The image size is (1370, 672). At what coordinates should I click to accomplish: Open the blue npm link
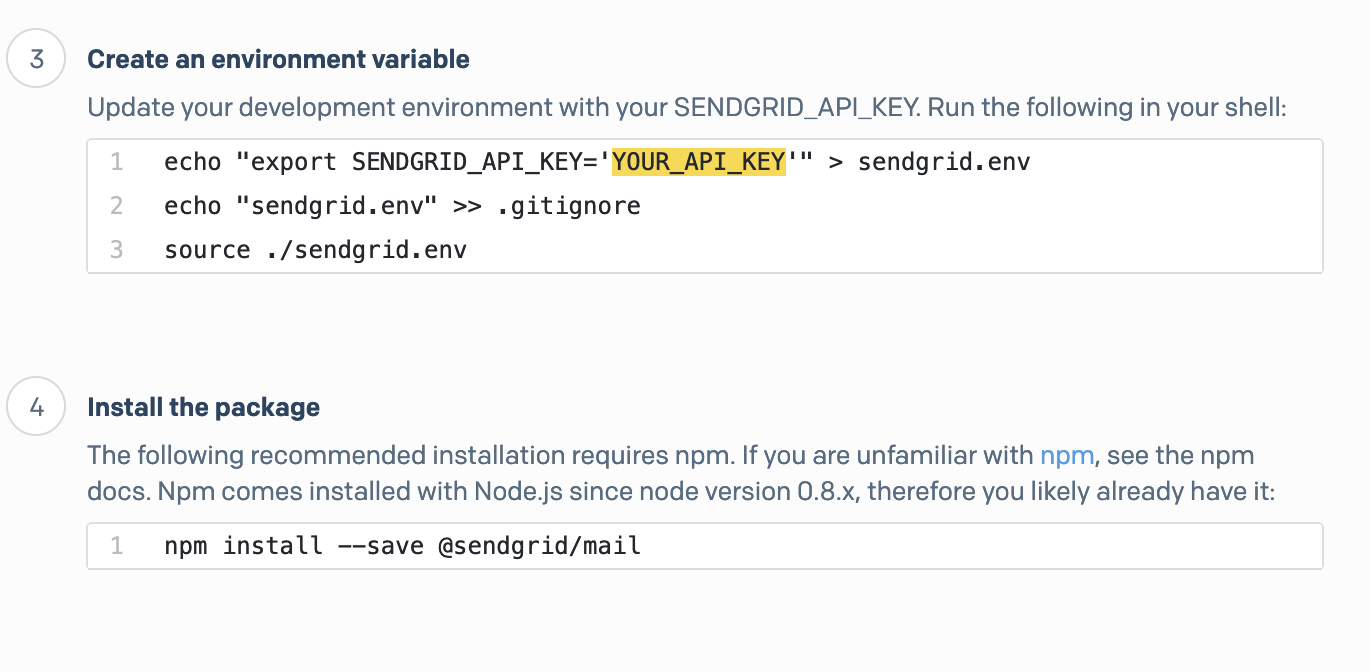tap(1067, 456)
